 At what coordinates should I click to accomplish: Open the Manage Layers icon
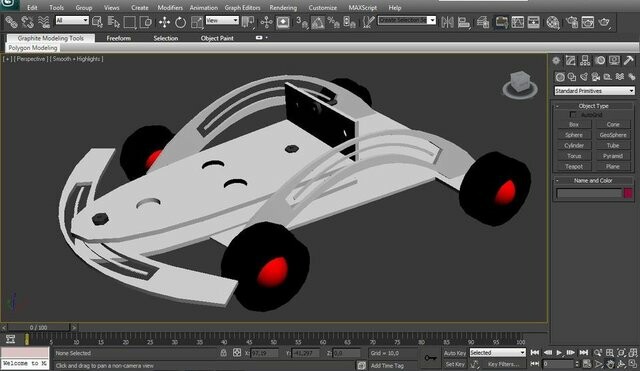coord(483,22)
